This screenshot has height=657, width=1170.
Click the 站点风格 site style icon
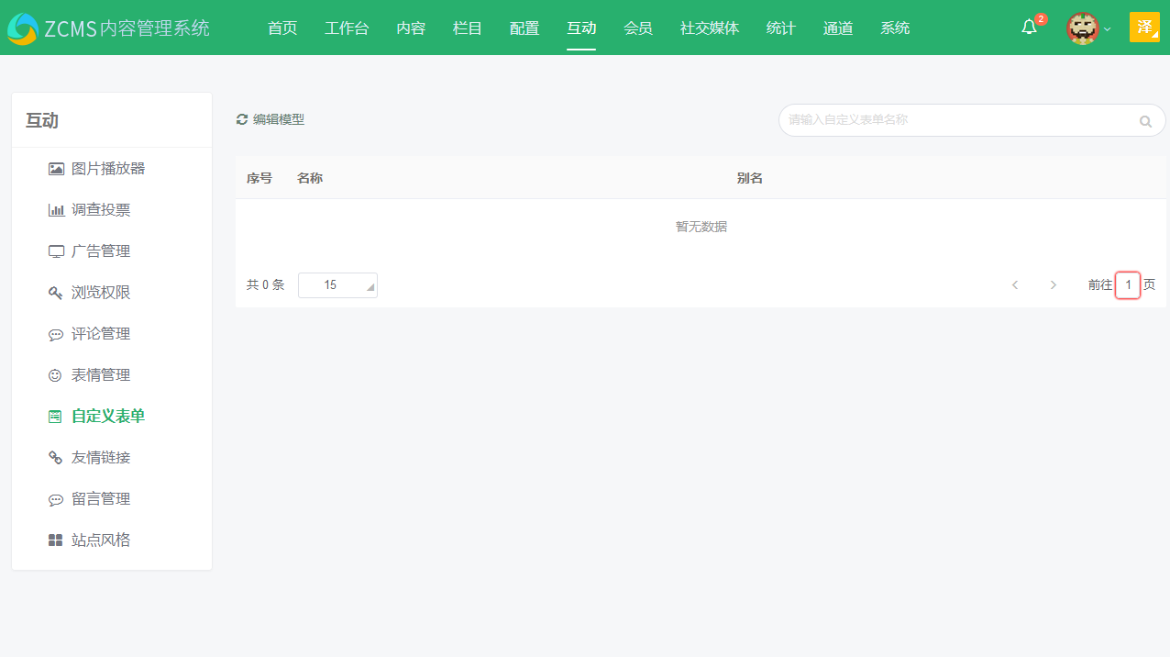coord(56,539)
